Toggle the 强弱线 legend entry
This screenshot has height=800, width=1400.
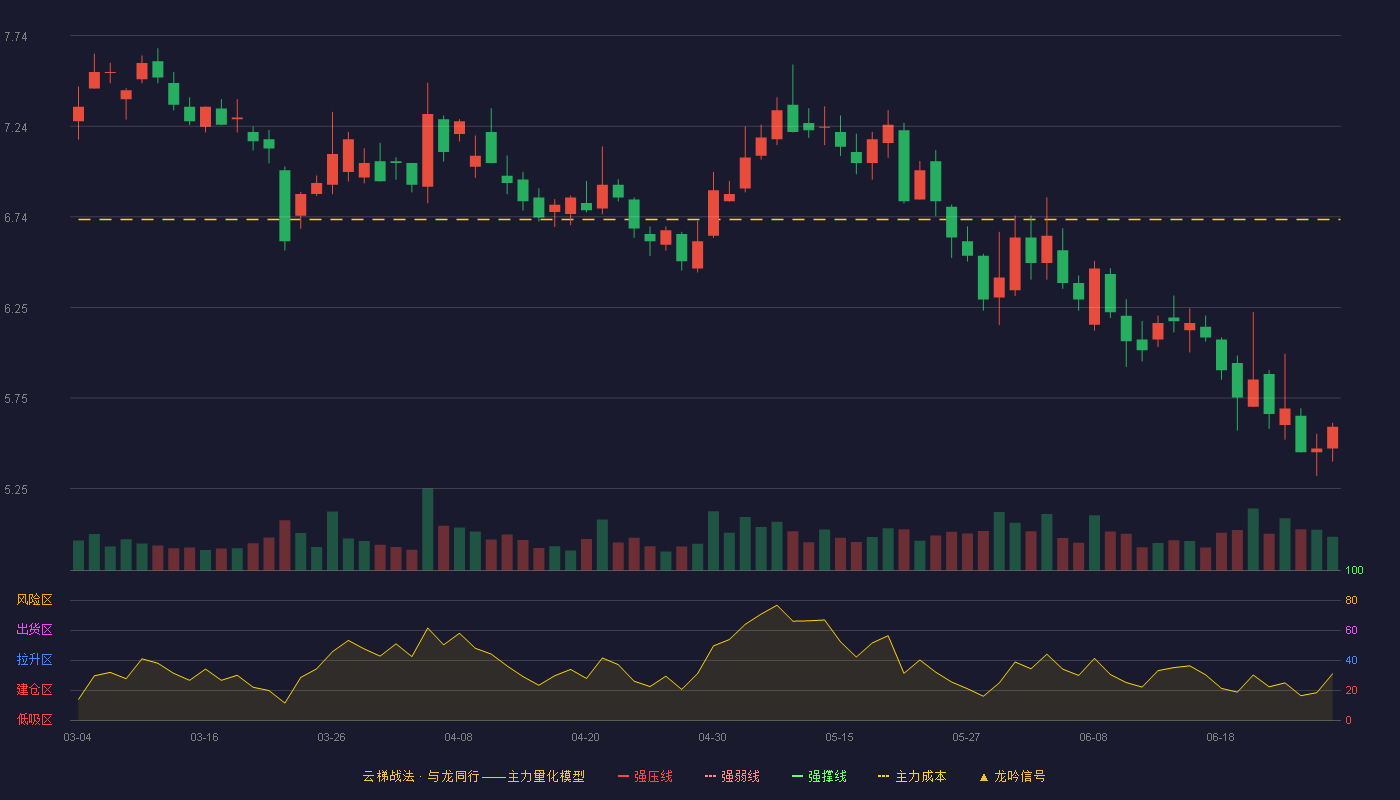(x=732, y=776)
